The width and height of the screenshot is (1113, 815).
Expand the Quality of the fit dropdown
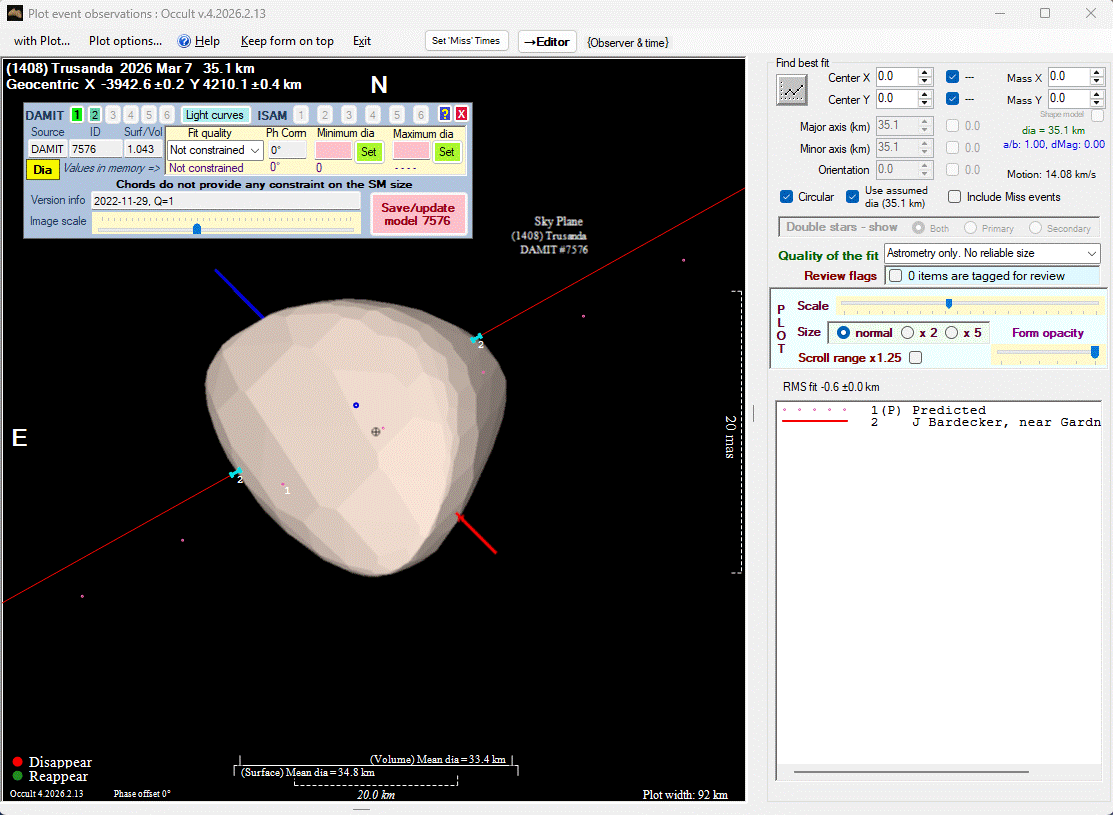992,254
